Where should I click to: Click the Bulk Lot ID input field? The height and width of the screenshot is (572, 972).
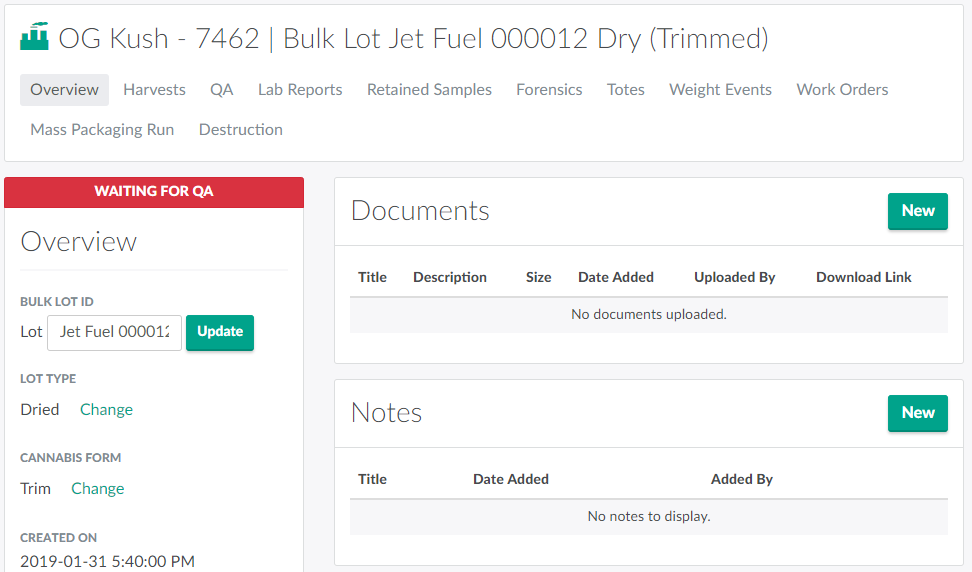point(114,332)
